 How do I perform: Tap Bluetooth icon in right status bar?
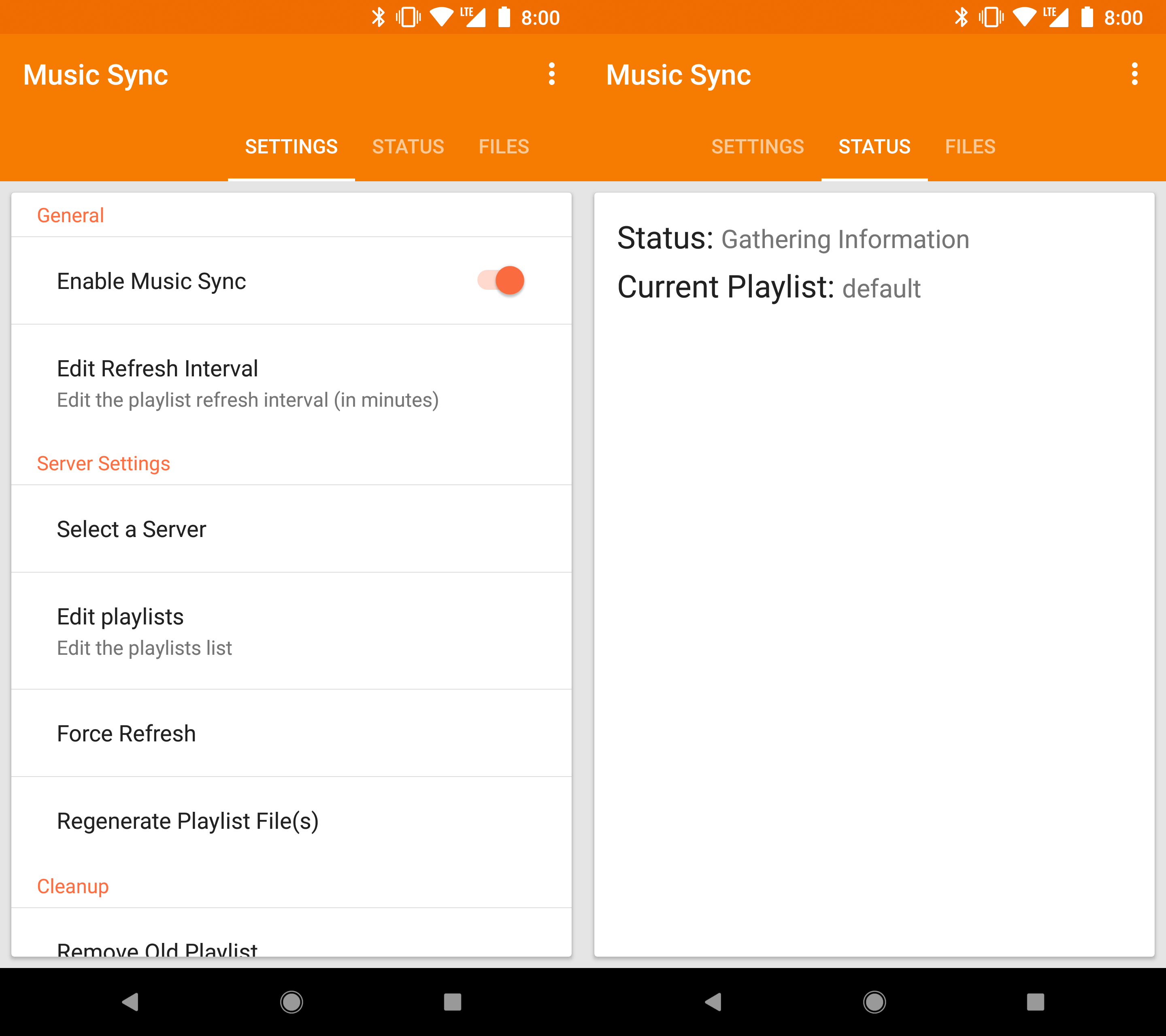[961, 17]
